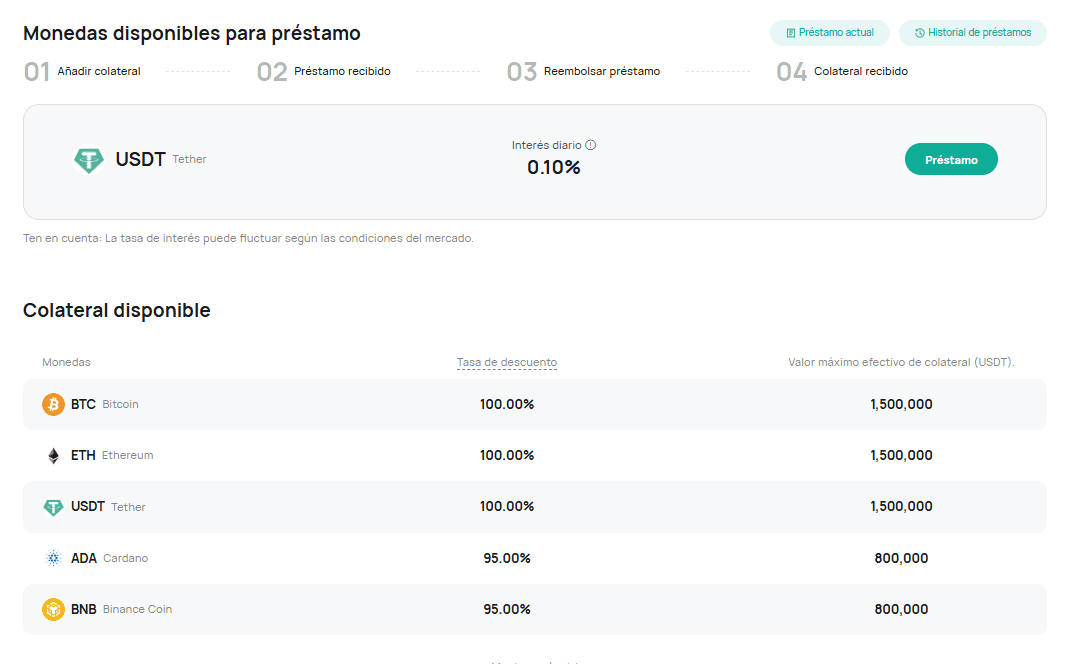This screenshot has height=664, width=1073.
Task: Click the Interés diario label
Action: (547, 145)
